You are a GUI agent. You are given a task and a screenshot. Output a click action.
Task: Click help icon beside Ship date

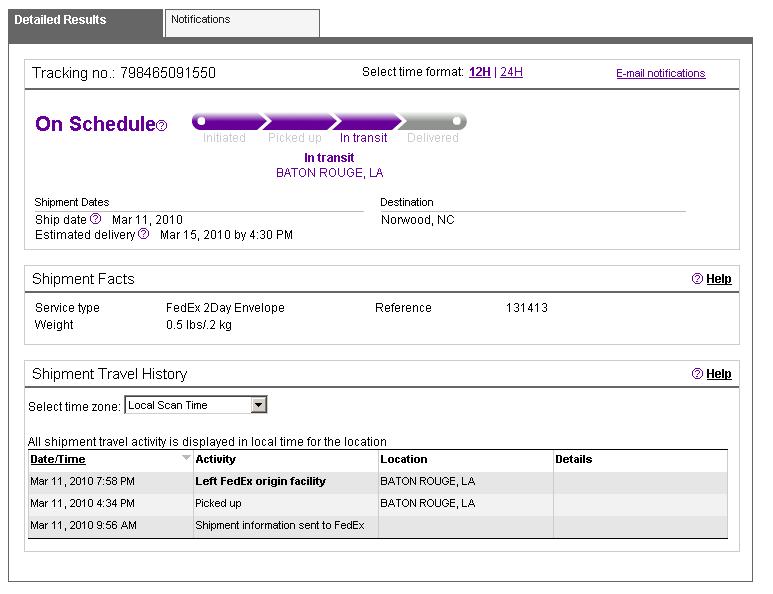click(96, 218)
